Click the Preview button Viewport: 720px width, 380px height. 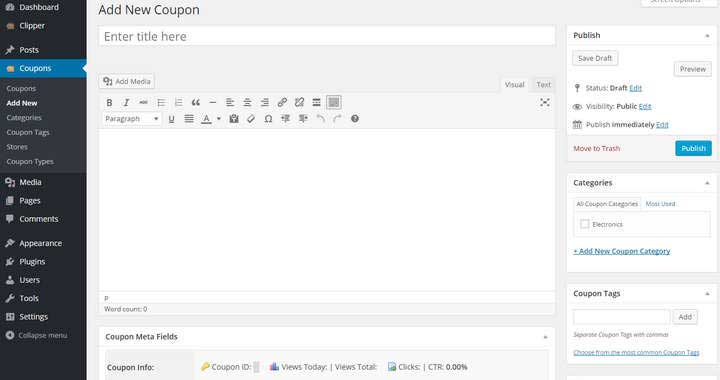tap(692, 69)
